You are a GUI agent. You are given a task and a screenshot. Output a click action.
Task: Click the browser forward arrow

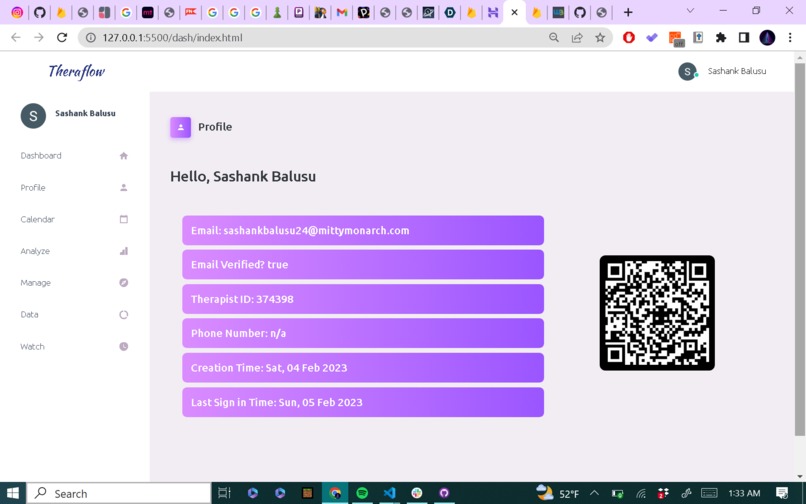[39, 38]
